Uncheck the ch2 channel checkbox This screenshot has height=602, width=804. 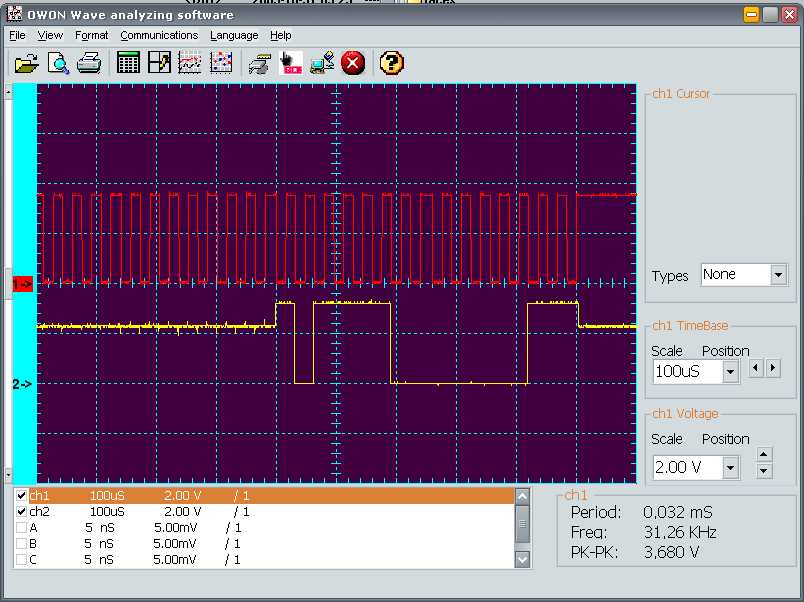(22, 512)
